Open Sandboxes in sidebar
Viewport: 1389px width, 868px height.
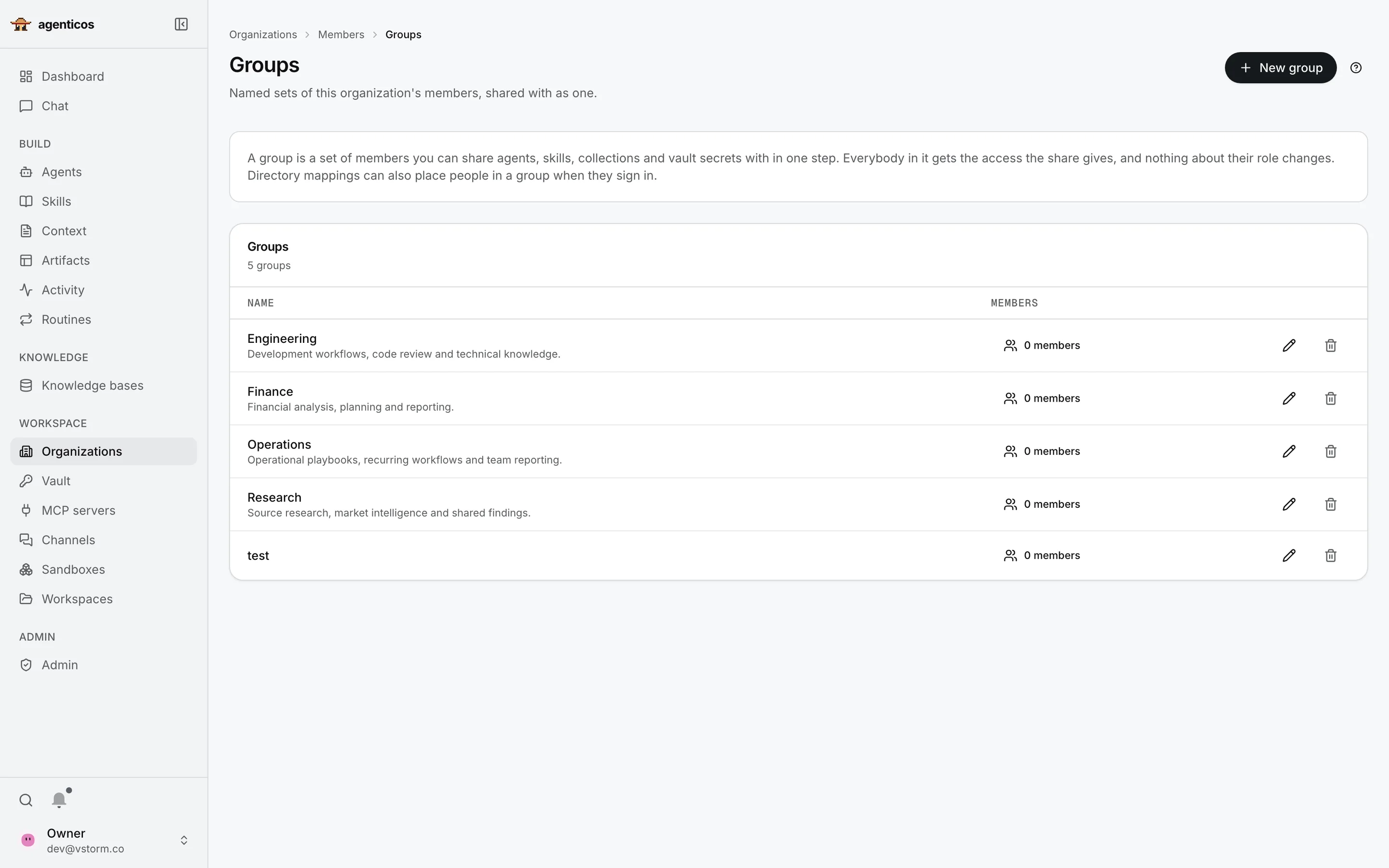click(103, 570)
